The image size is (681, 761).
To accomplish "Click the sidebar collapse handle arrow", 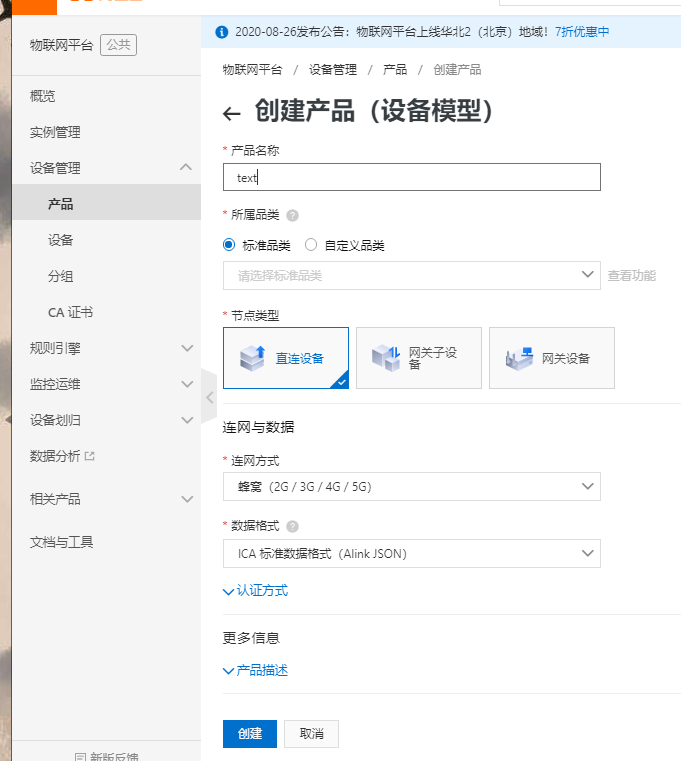I will (x=209, y=397).
